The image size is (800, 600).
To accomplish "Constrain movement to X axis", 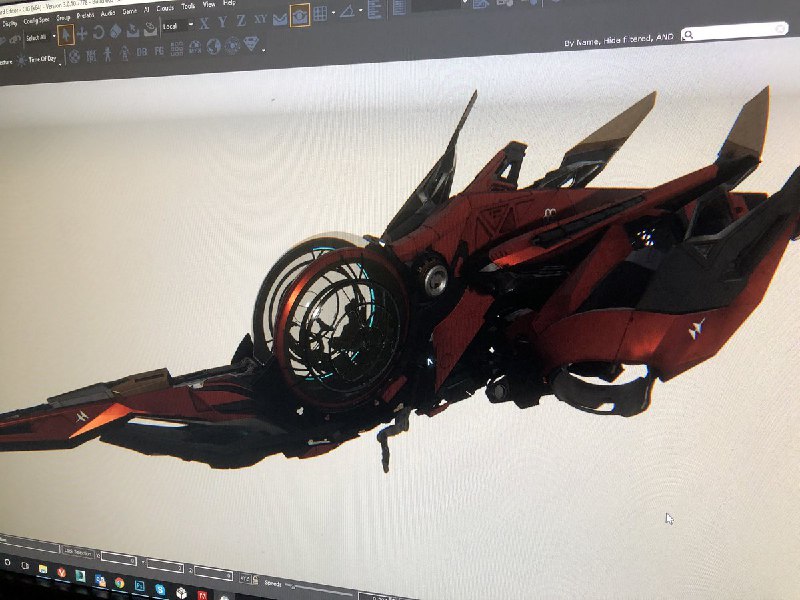I will [x=204, y=23].
